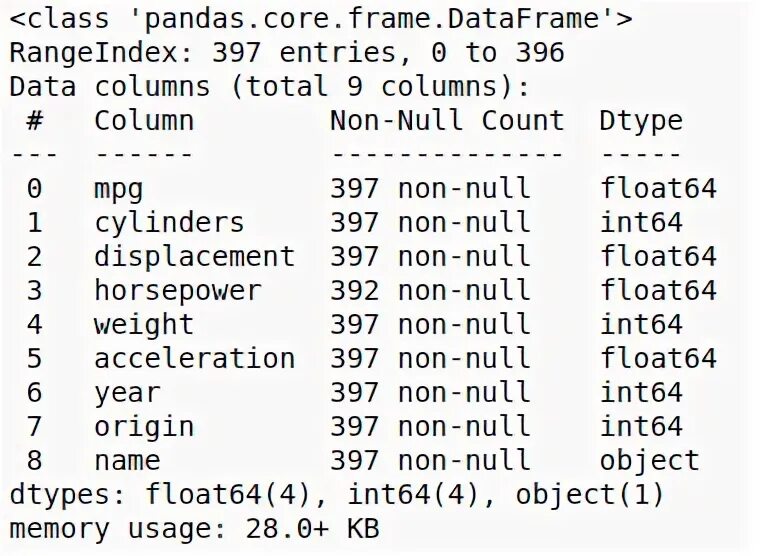Click the 'int64' dtype of weight row
The image size is (760, 556).
641,325
